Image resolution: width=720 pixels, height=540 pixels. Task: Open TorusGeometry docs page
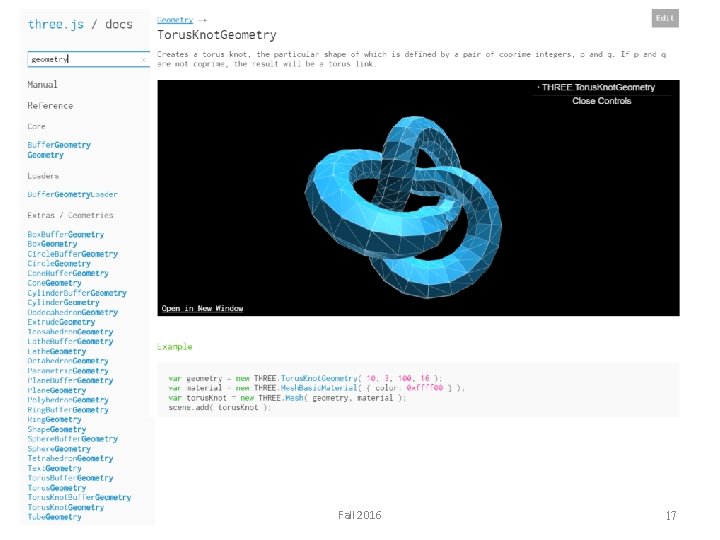point(57,488)
